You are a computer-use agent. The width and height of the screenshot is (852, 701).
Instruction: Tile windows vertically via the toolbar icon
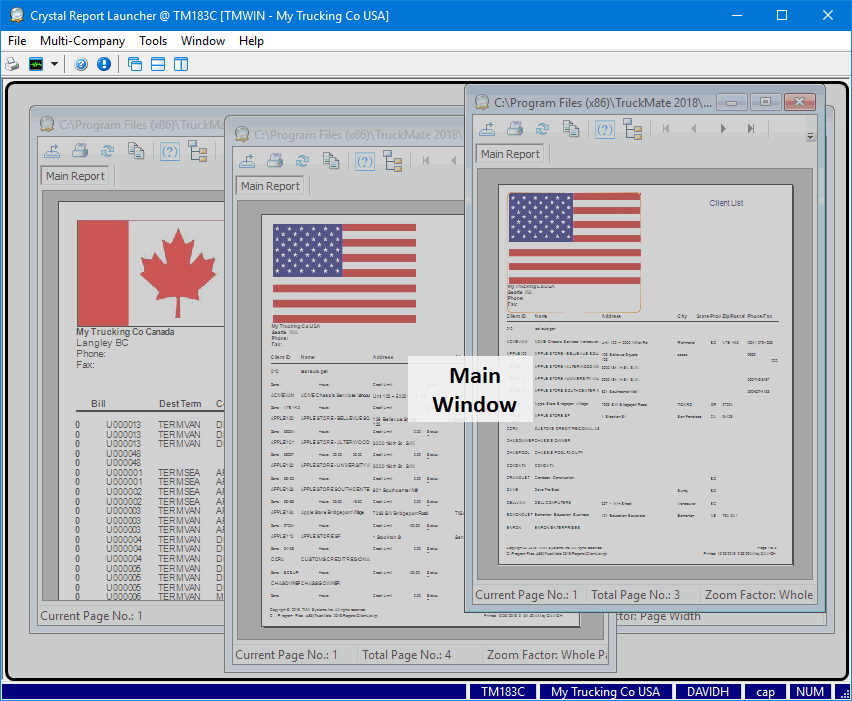point(181,64)
